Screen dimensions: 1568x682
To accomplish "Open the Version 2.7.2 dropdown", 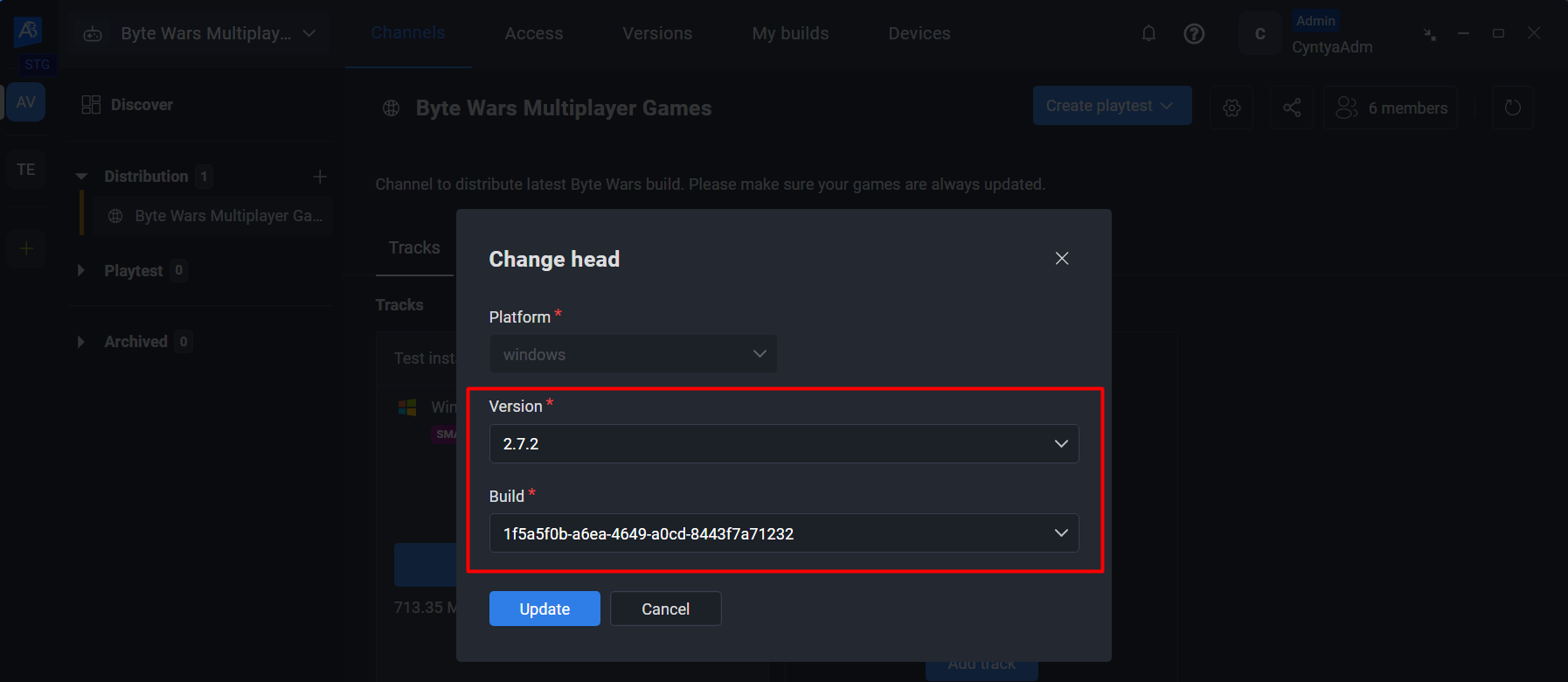I will 784,443.
